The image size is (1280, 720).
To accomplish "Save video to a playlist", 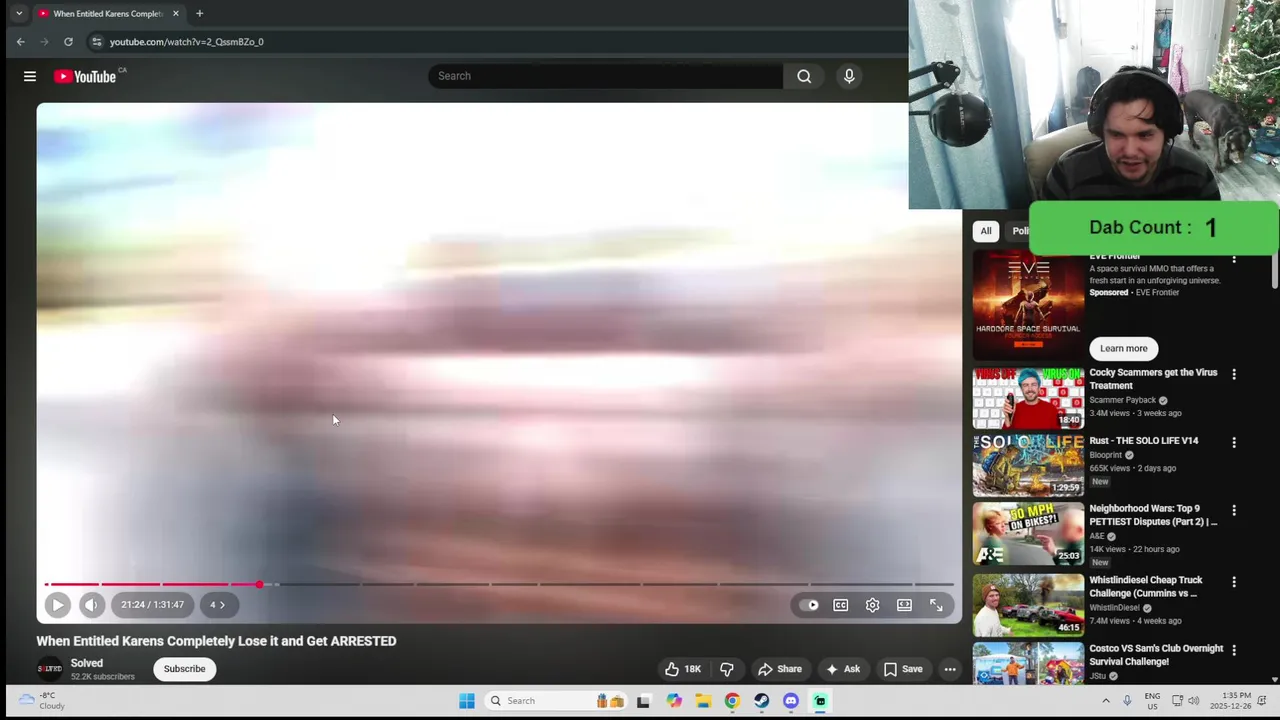I will point(902,669).
